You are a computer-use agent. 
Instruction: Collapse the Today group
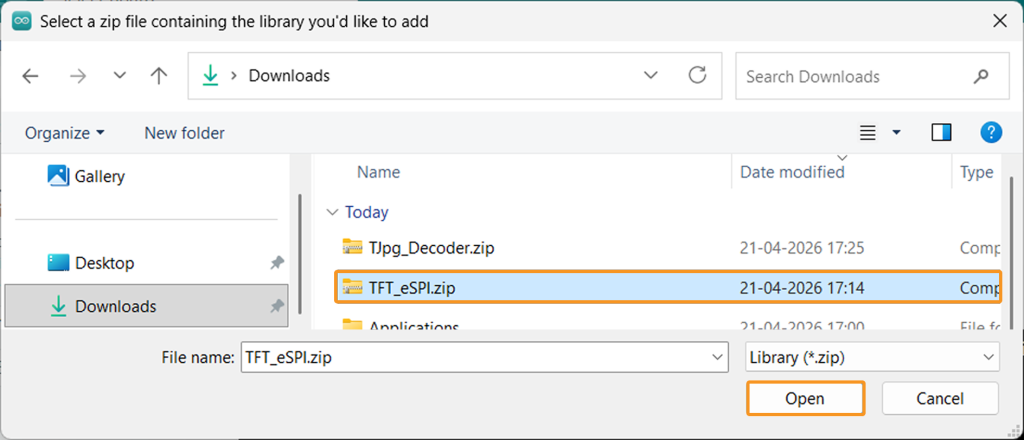[333, 212]
